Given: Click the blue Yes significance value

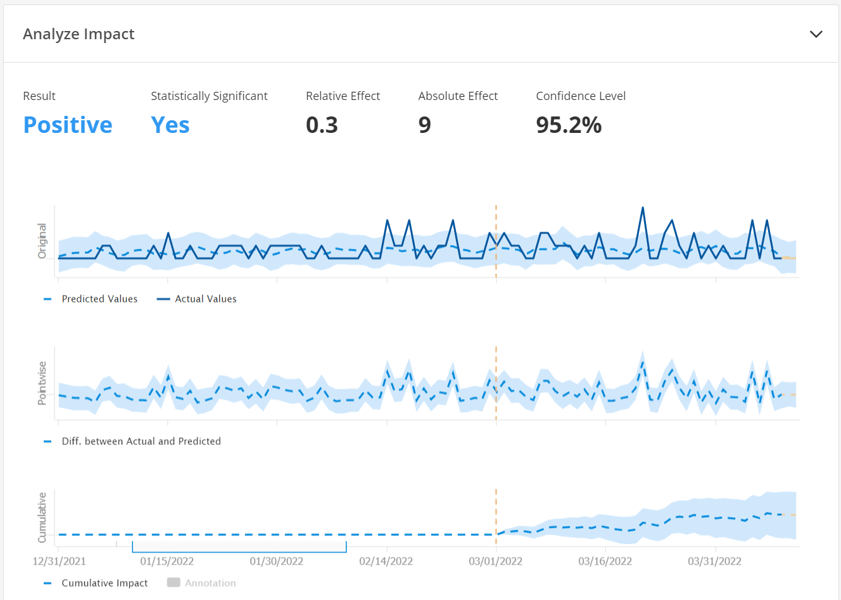Looking at the screenshot, I should click(x=170, y=125).
